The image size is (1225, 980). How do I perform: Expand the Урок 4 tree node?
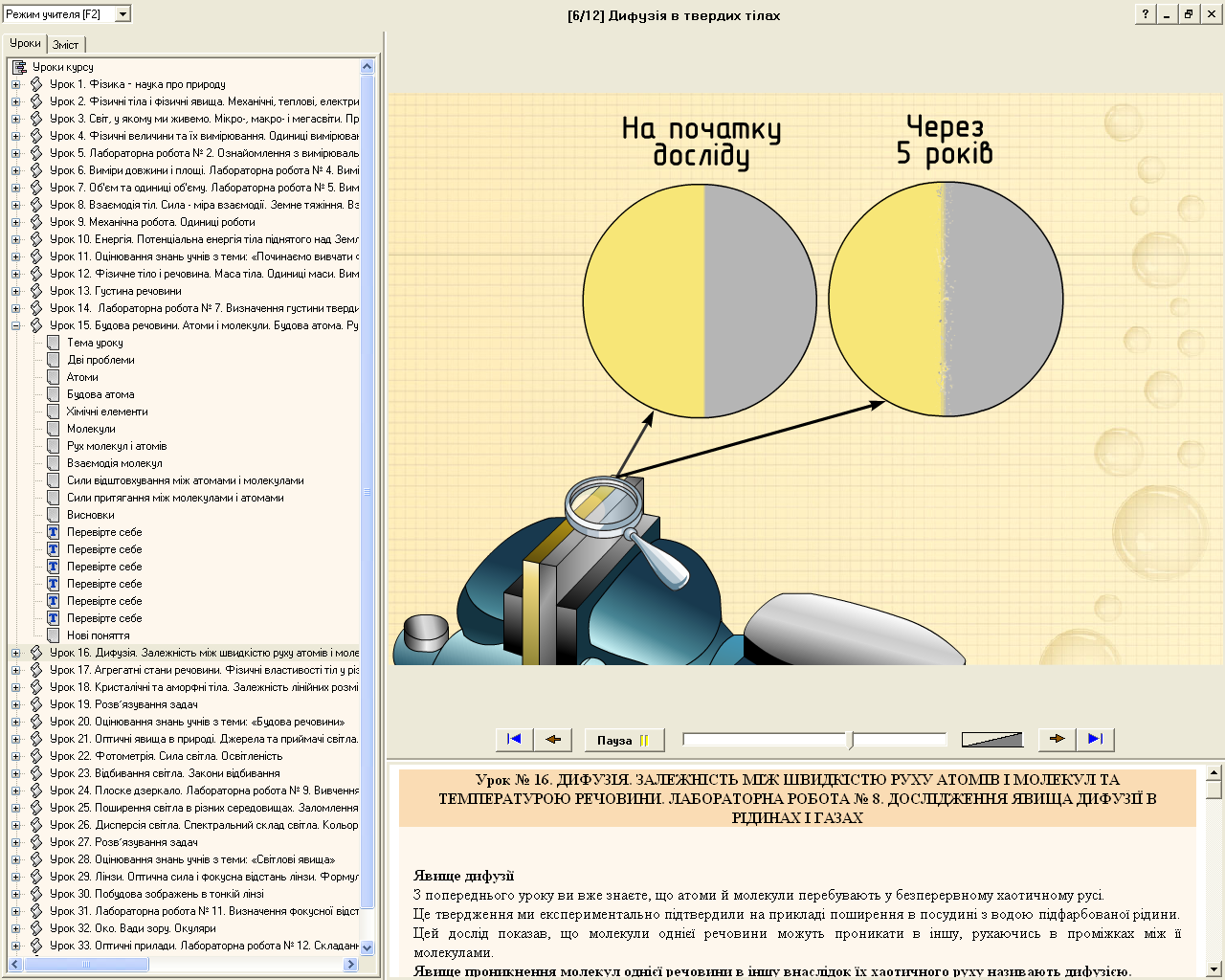15,136
